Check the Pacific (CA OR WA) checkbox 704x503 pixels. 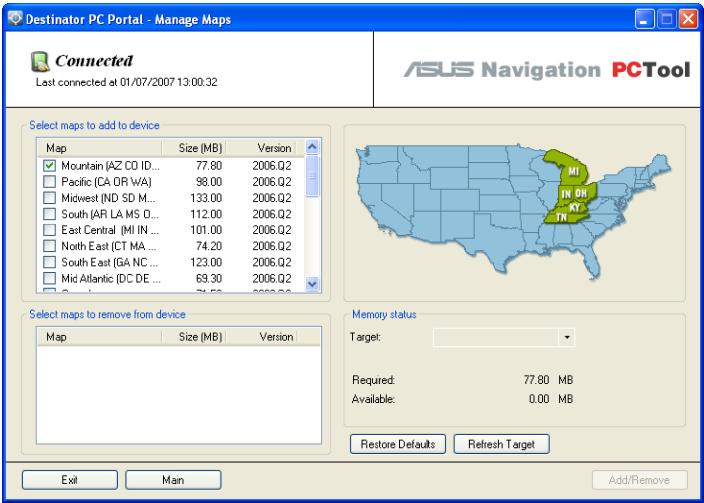(x=49, y=182)
